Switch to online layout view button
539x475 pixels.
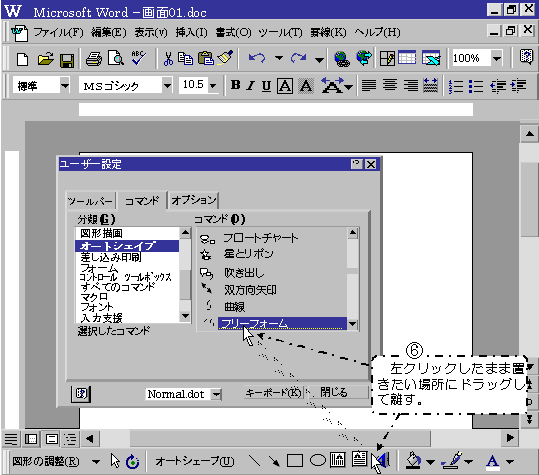pos(31,439)
